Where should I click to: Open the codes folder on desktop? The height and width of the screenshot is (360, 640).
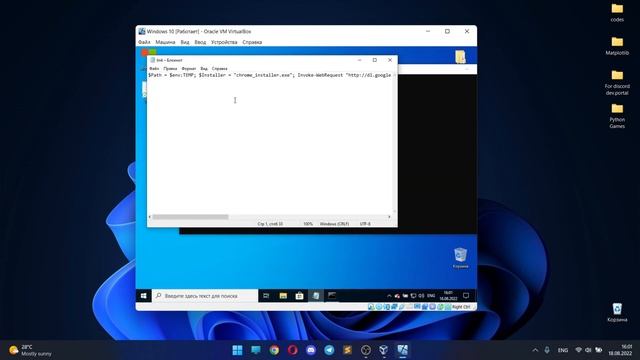click(x=617, y=12)
